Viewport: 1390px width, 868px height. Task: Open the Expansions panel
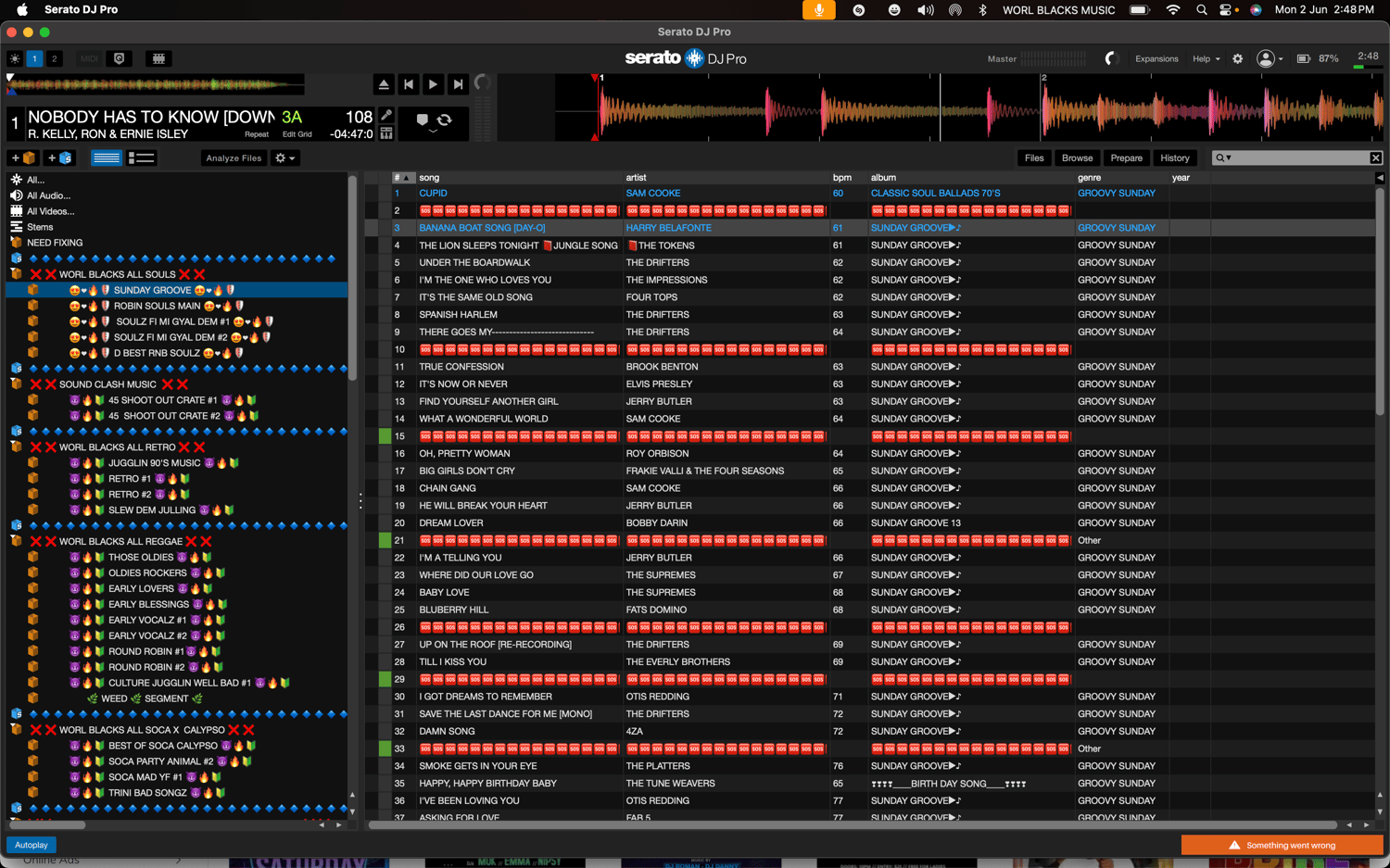click(1156, 58)
